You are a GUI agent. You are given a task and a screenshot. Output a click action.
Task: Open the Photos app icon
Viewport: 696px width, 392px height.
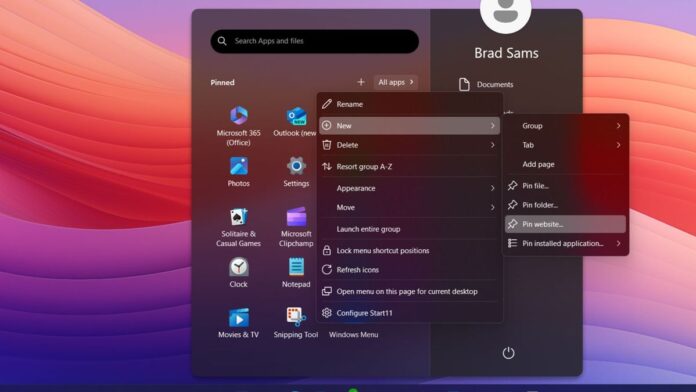[x=238, y=171]
